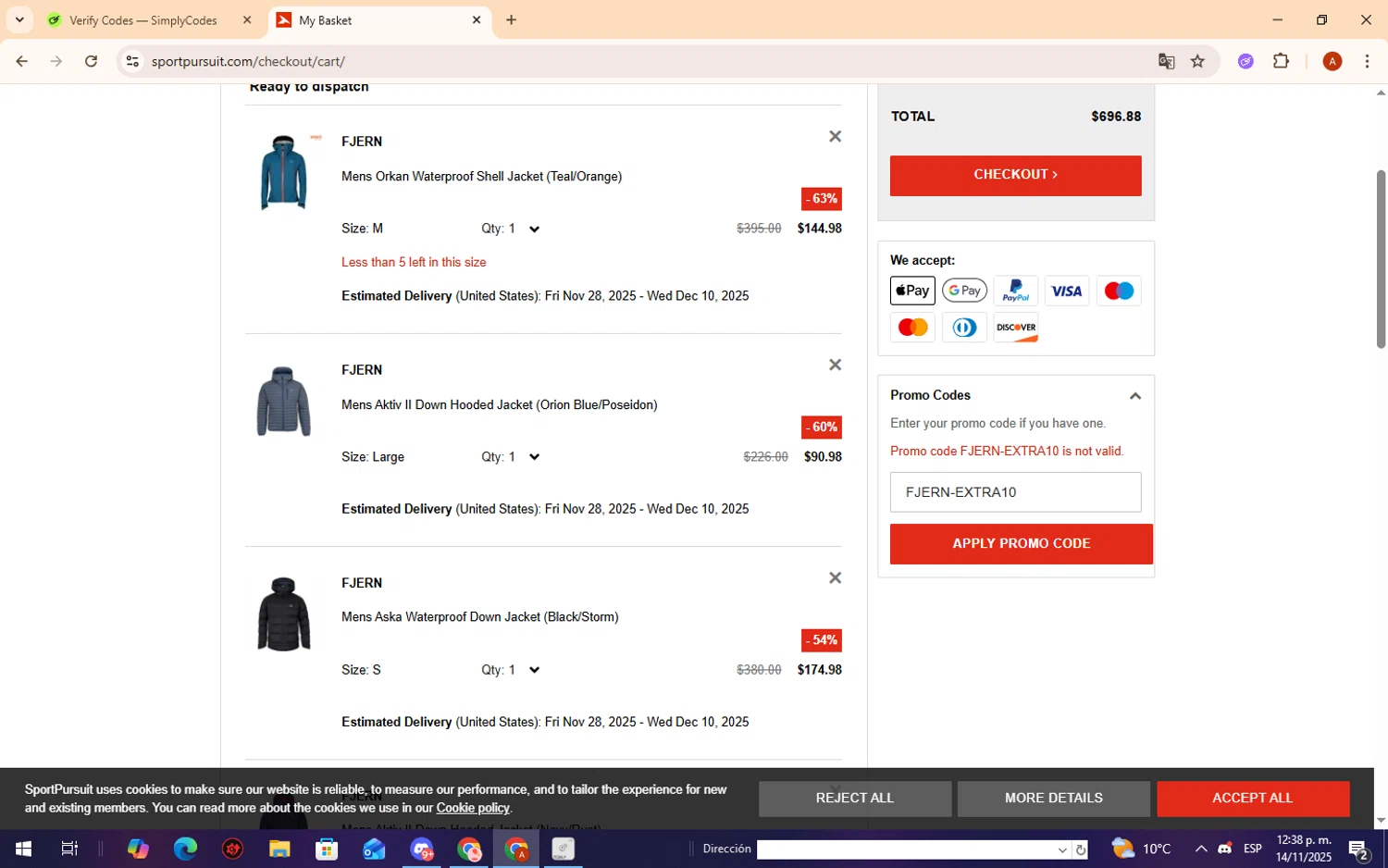Accept all cookies
Image resolution: width=1388 pixels, height=868 pixels.
click(1252, 799)
